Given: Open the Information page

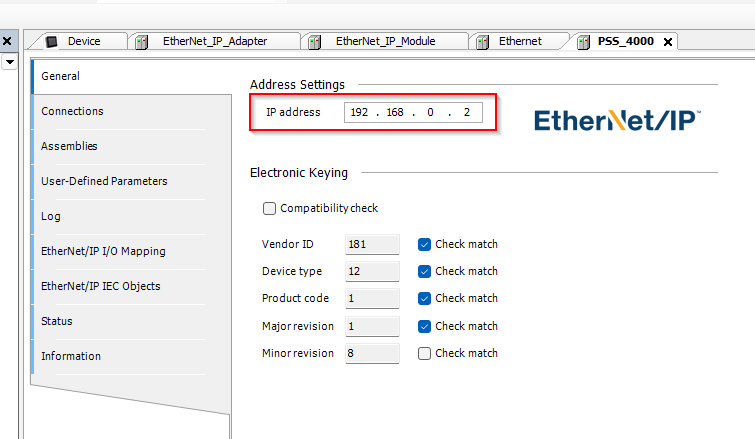Looking at the screenshot, I should click(131, 356).
